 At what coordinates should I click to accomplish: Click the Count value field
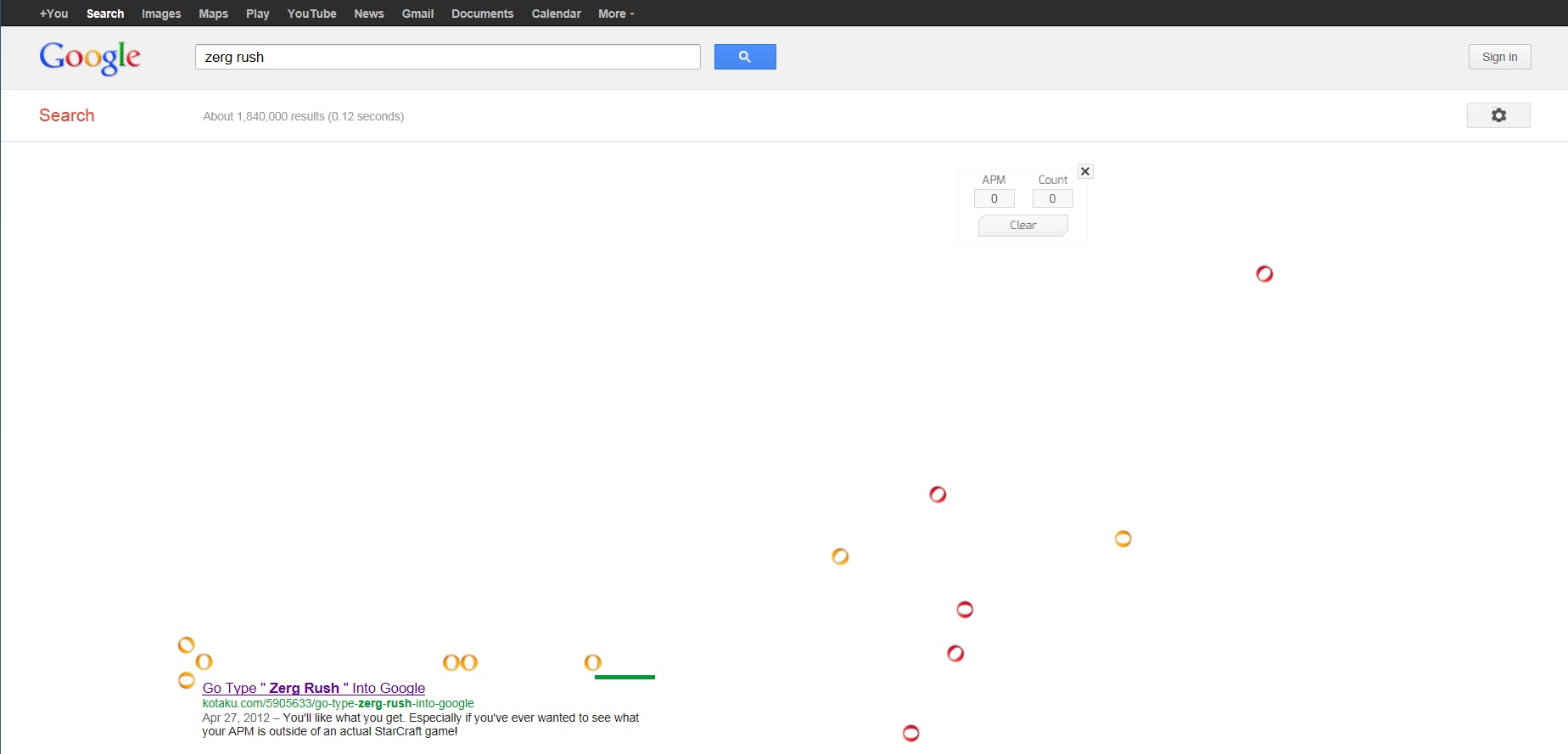1052,198
